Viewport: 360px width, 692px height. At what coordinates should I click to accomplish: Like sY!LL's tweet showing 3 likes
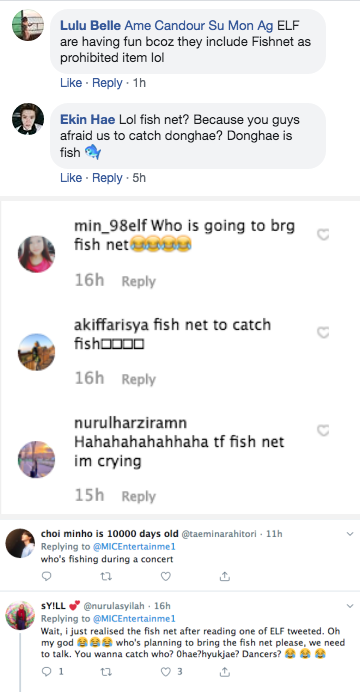click(165, 672)
